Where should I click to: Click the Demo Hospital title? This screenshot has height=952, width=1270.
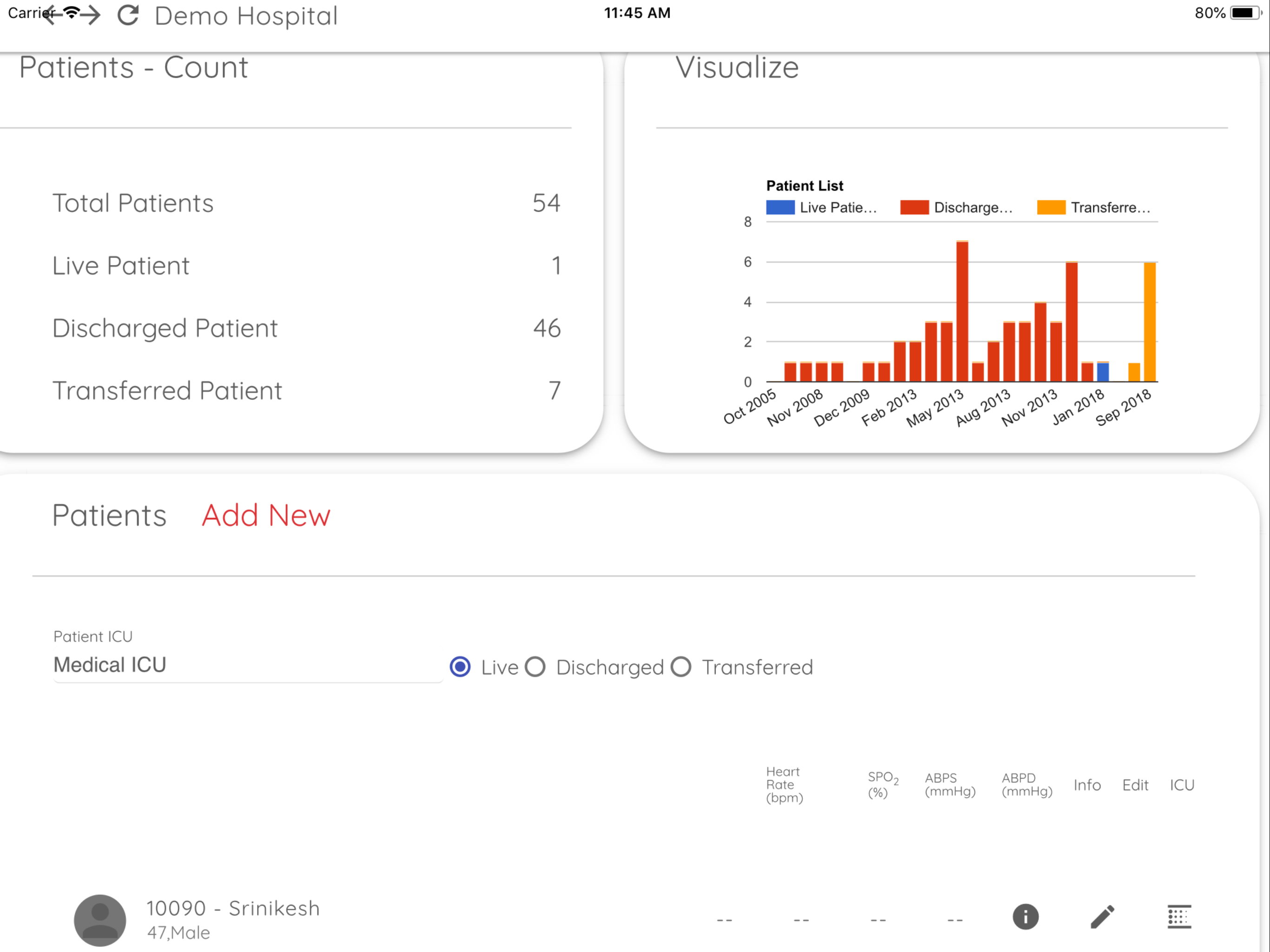tap(246, 16)
